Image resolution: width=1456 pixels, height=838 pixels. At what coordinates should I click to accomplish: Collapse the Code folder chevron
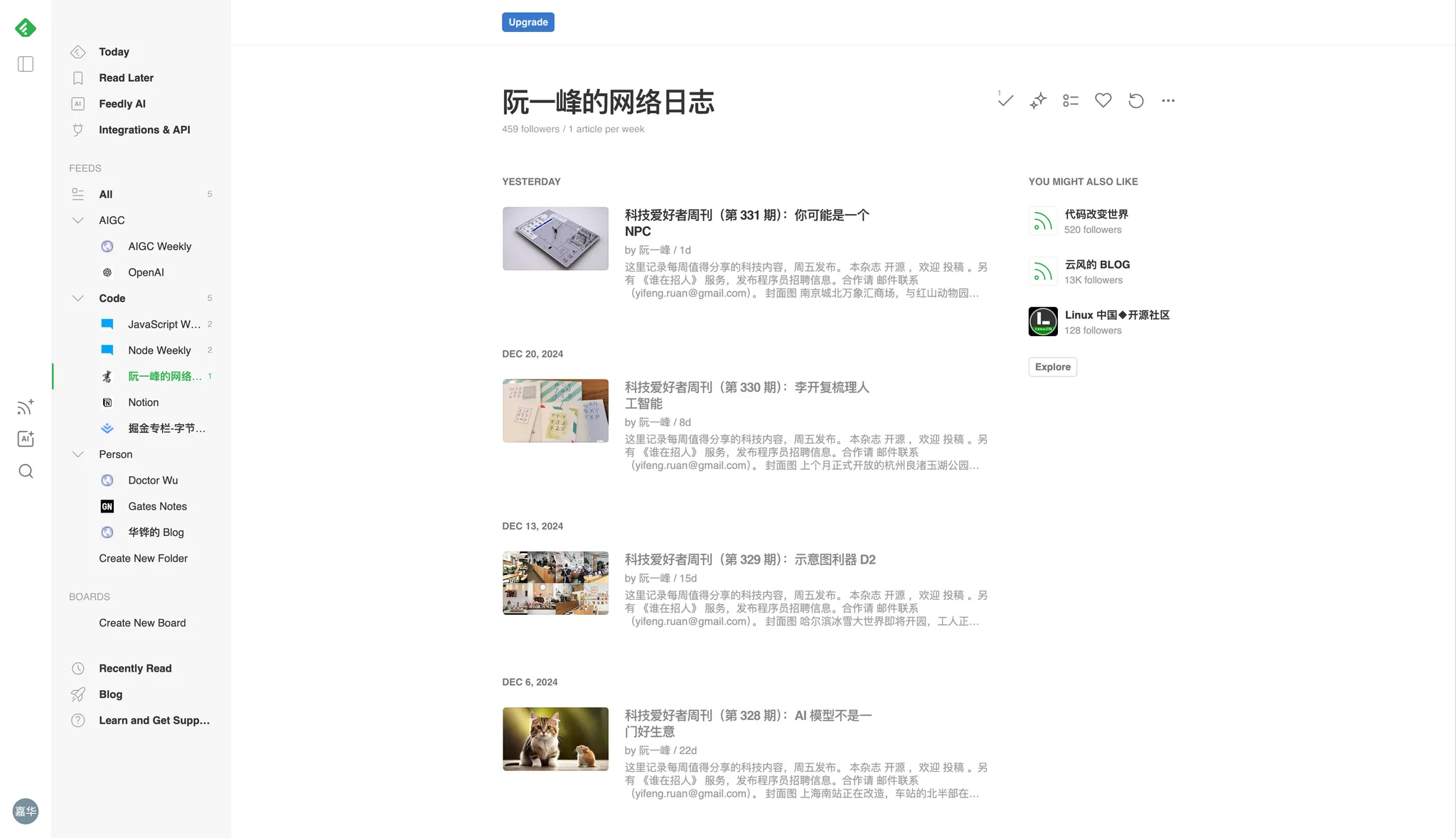click(78, 299)
